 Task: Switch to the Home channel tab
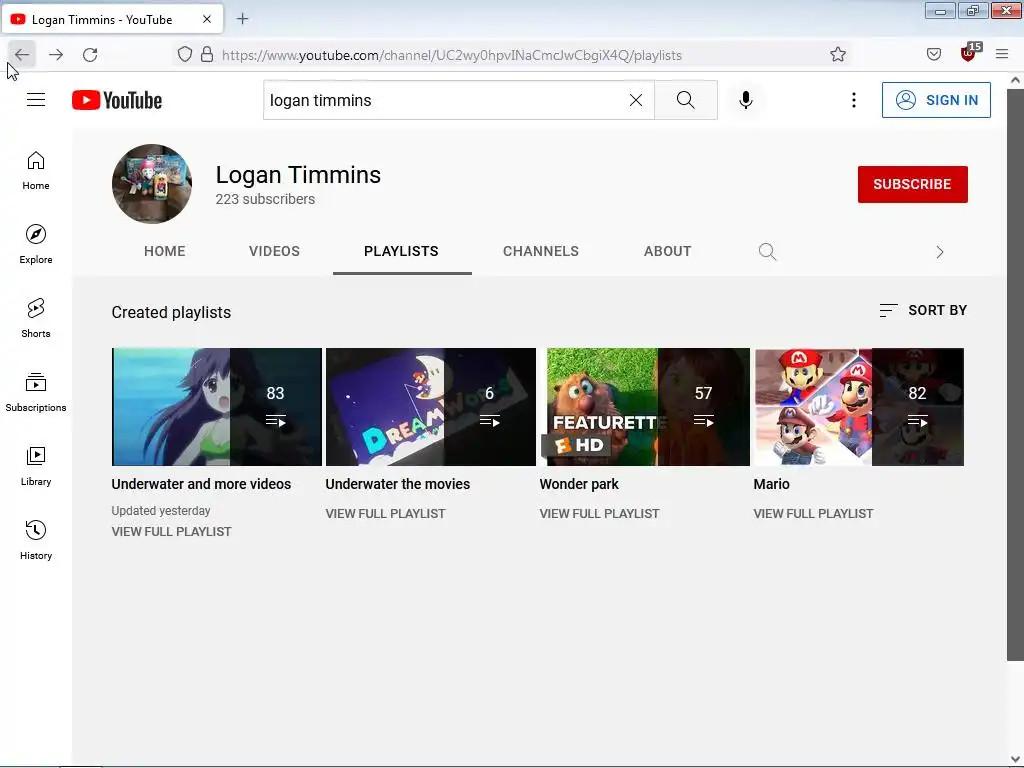[x=165, y=251]
